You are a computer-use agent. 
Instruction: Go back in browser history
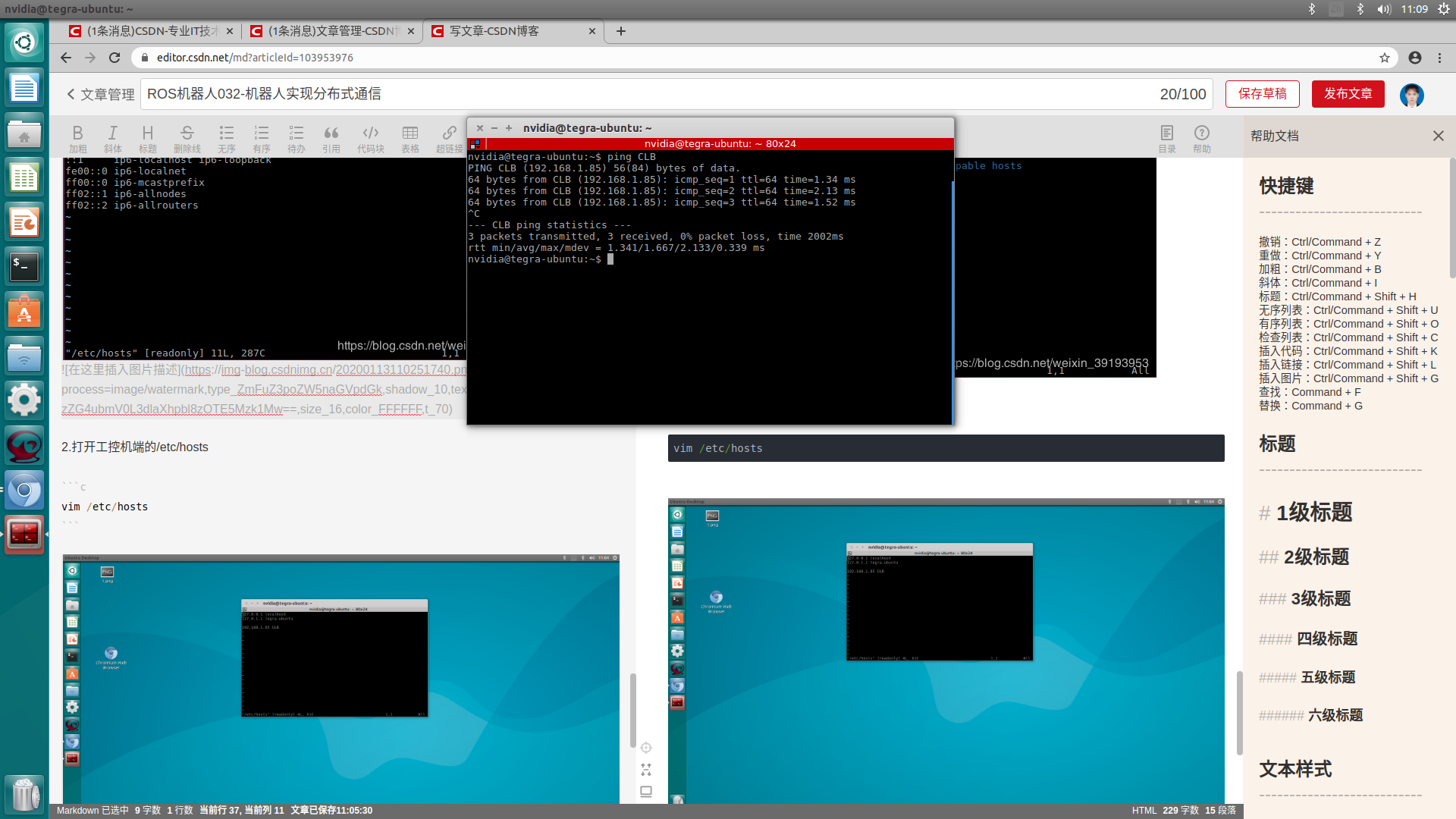(66, 58)
